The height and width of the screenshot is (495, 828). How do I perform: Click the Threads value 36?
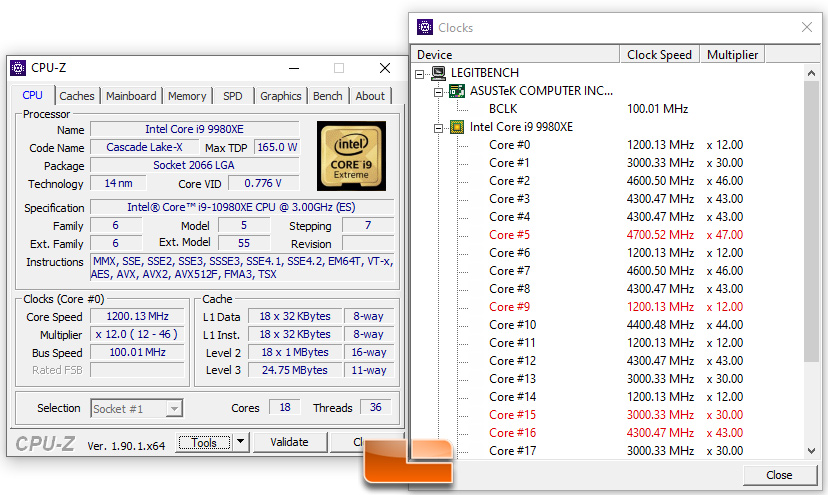[x=375, y=407]
